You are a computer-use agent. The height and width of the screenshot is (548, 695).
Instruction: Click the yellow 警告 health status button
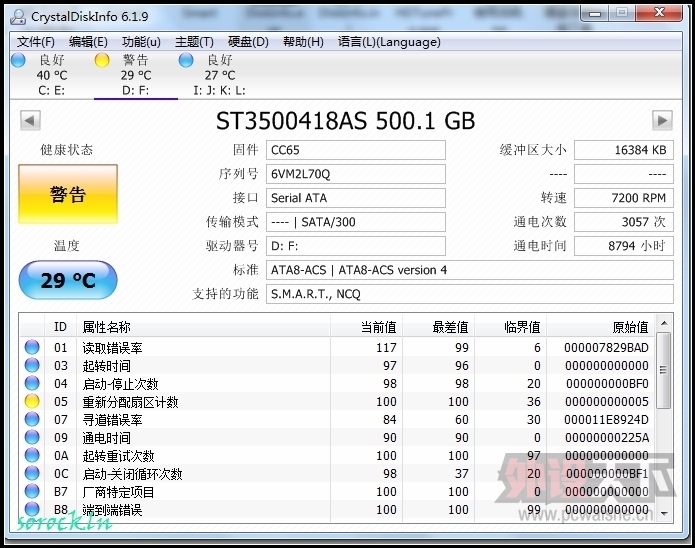pyautogui.click(x=68, y=194)
